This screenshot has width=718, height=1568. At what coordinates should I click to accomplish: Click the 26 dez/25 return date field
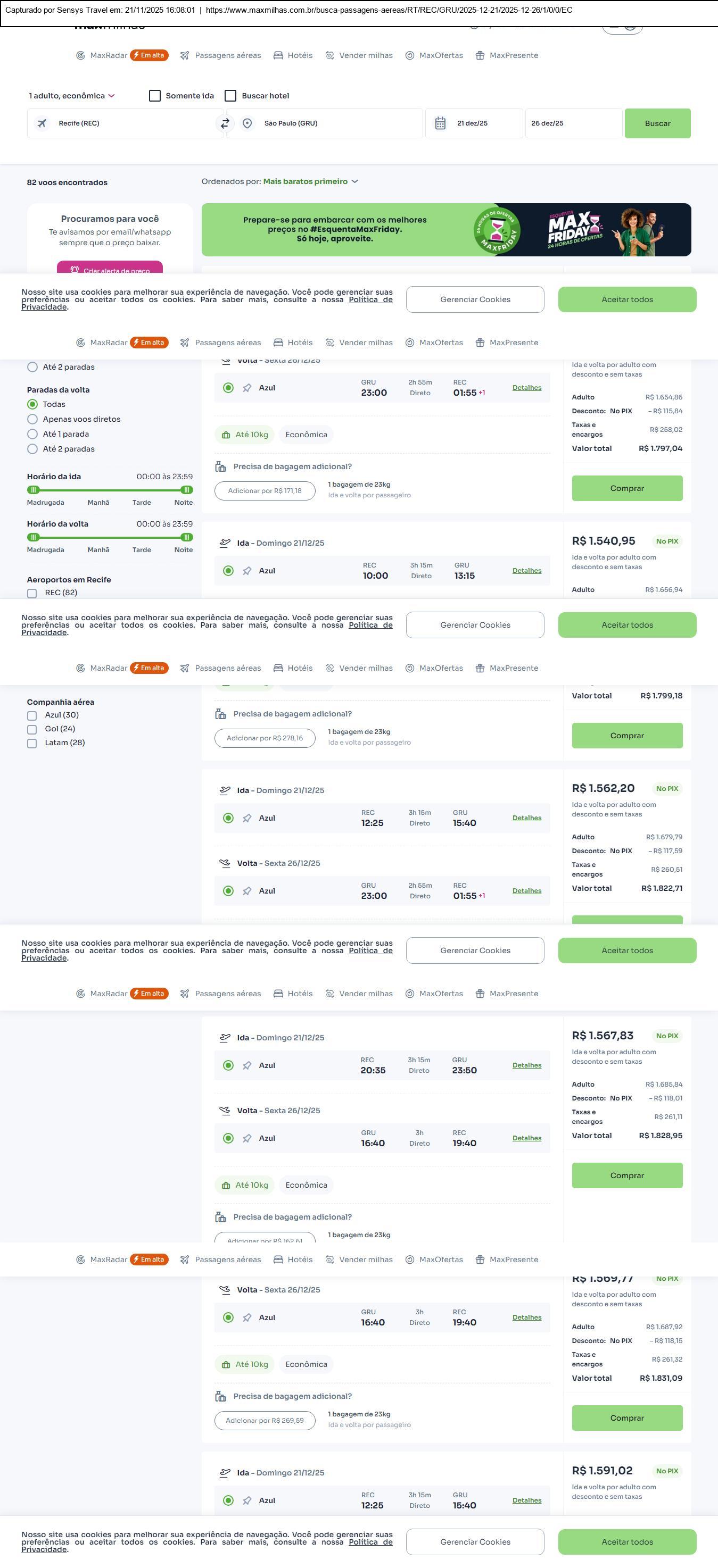(x=573, y=123)
